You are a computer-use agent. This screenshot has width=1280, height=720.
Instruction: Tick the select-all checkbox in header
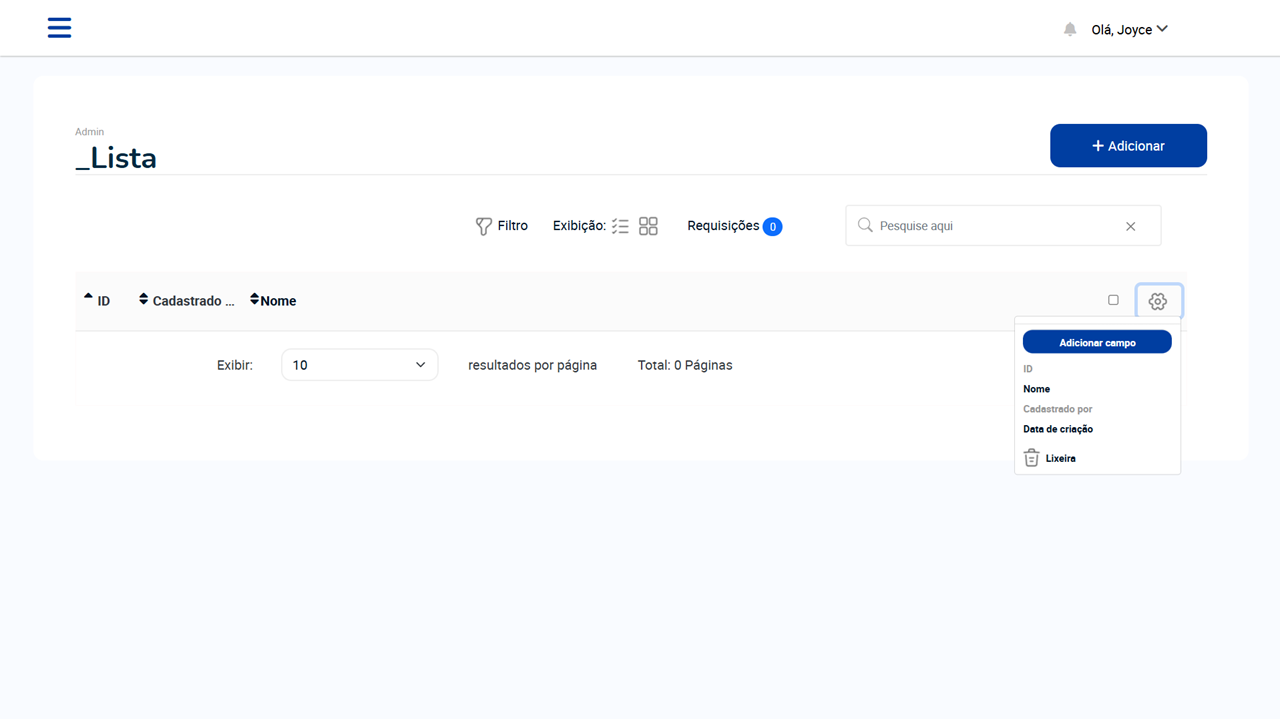1113,300
